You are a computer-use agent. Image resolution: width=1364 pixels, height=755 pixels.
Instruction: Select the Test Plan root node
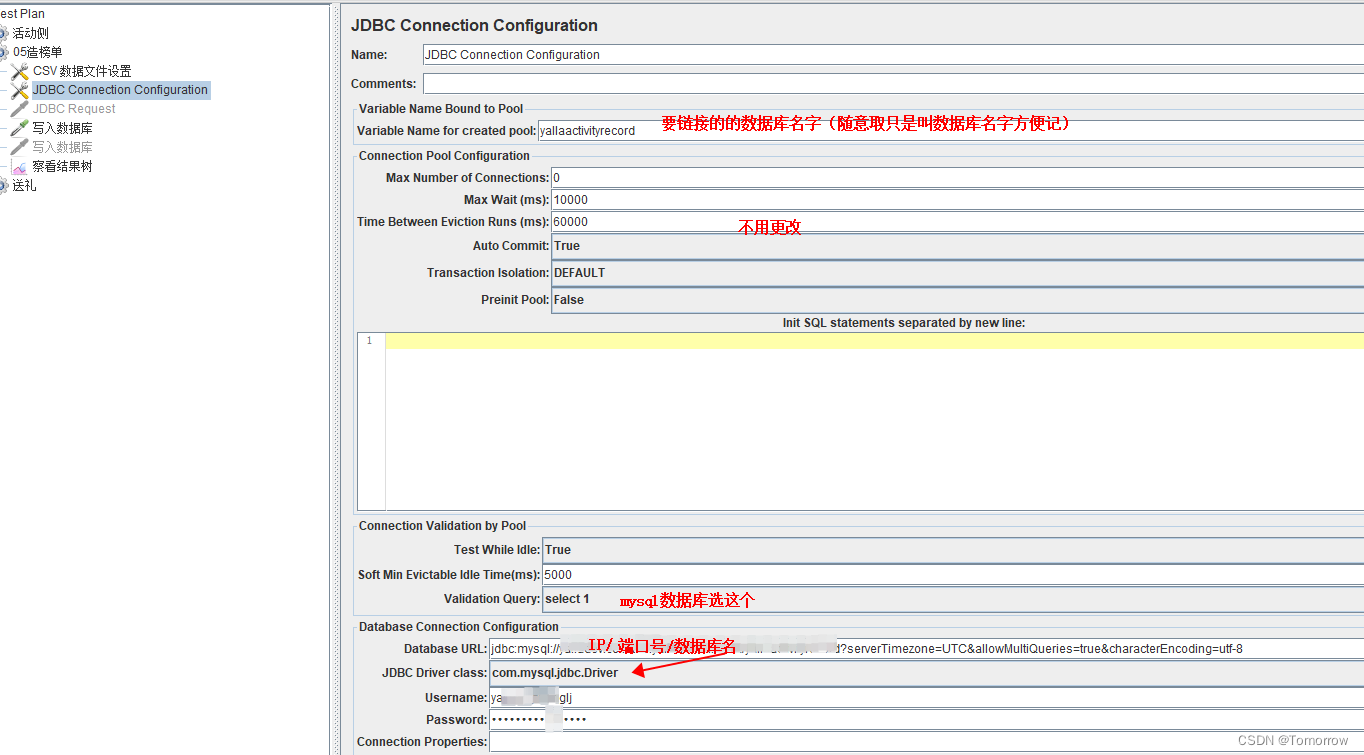click(x=20, y=13)
